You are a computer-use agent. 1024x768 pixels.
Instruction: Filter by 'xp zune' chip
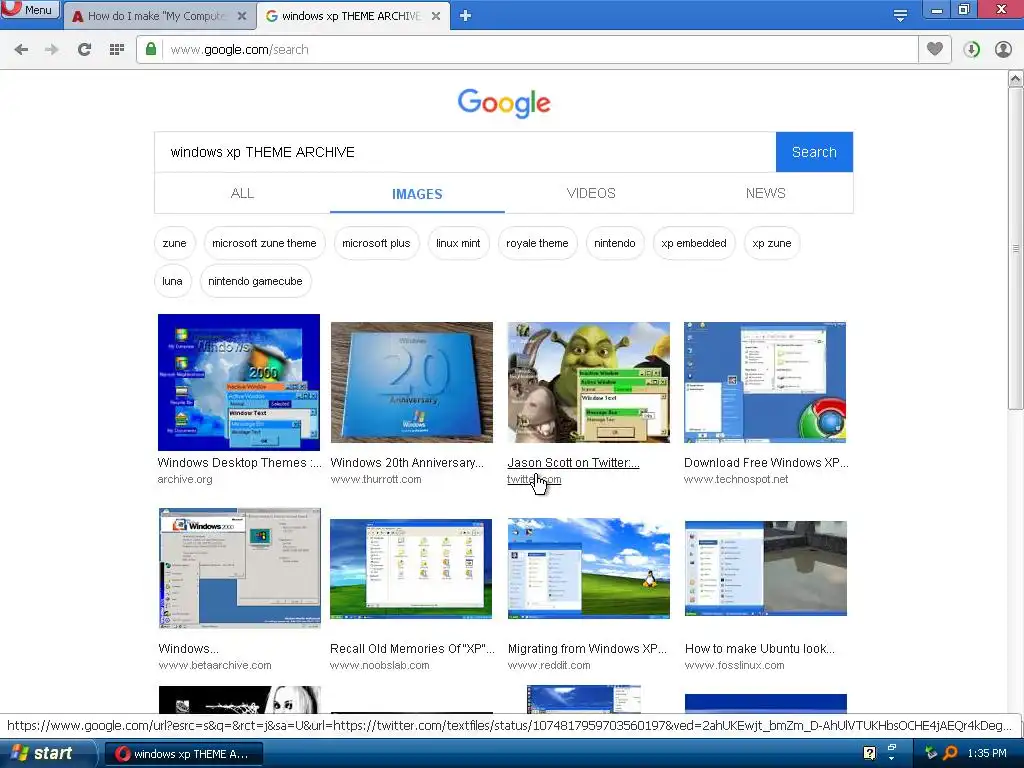[x=772, y=243]
